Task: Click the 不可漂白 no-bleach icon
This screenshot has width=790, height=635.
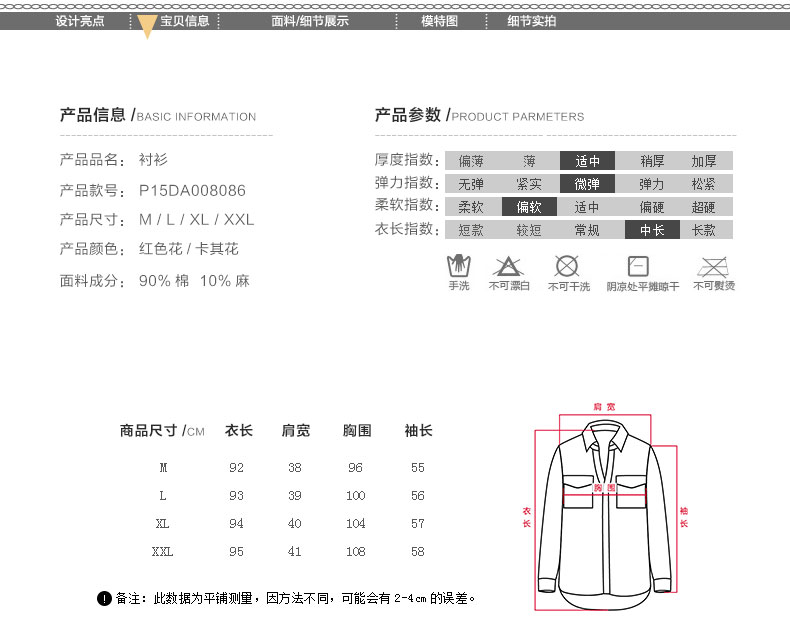Action: point(508,266)
